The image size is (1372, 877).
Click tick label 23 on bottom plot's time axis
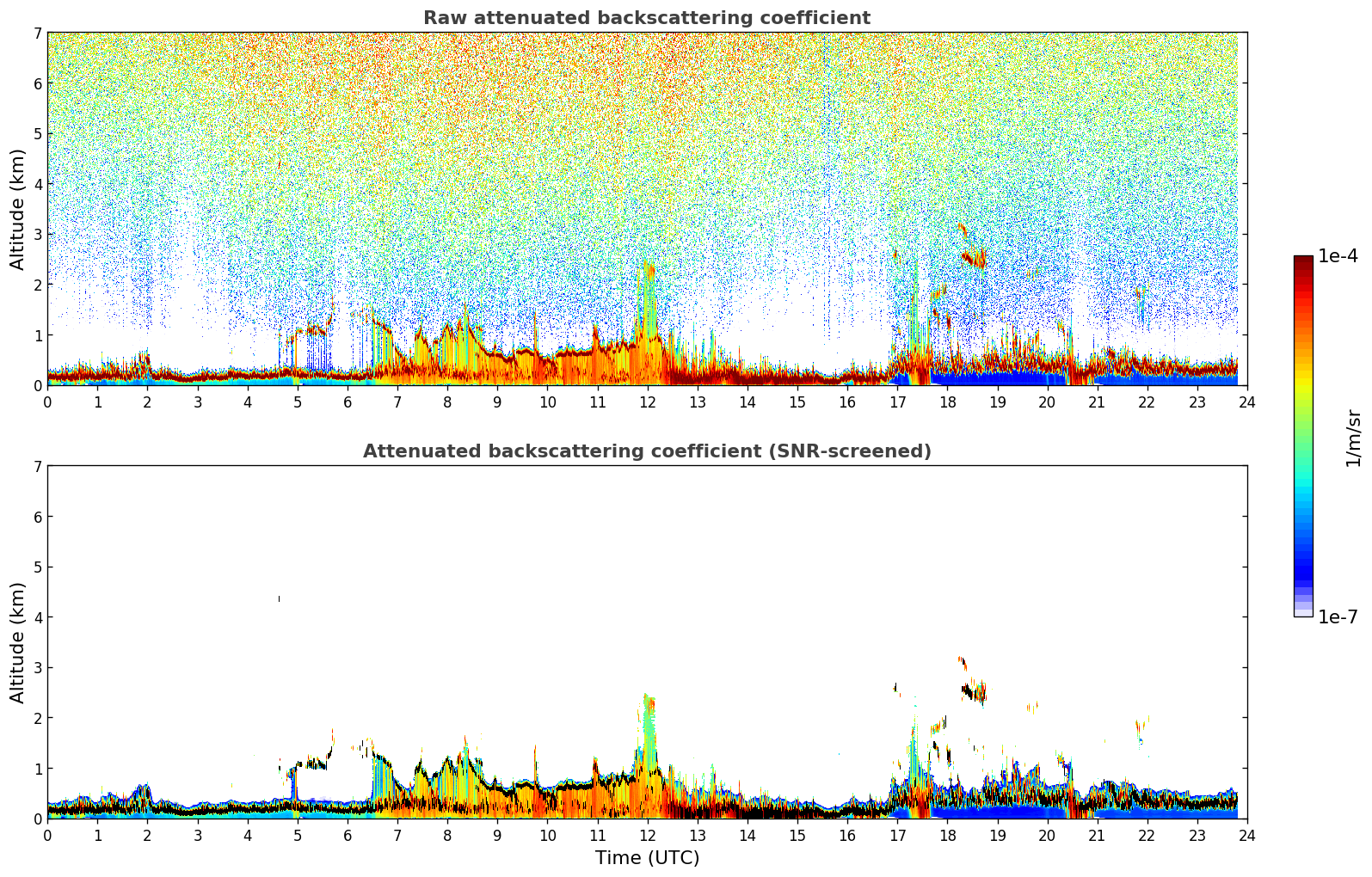point(1197,835)
